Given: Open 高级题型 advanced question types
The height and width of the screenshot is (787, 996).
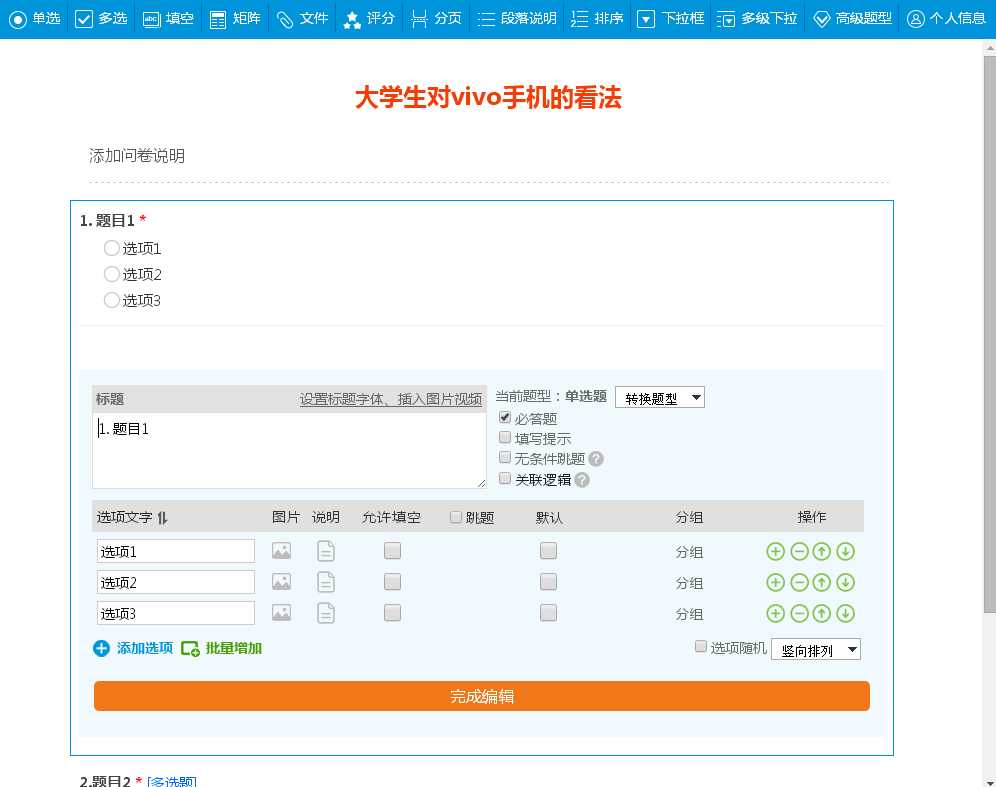Looking at the screenshot, I should coord(853,18).
